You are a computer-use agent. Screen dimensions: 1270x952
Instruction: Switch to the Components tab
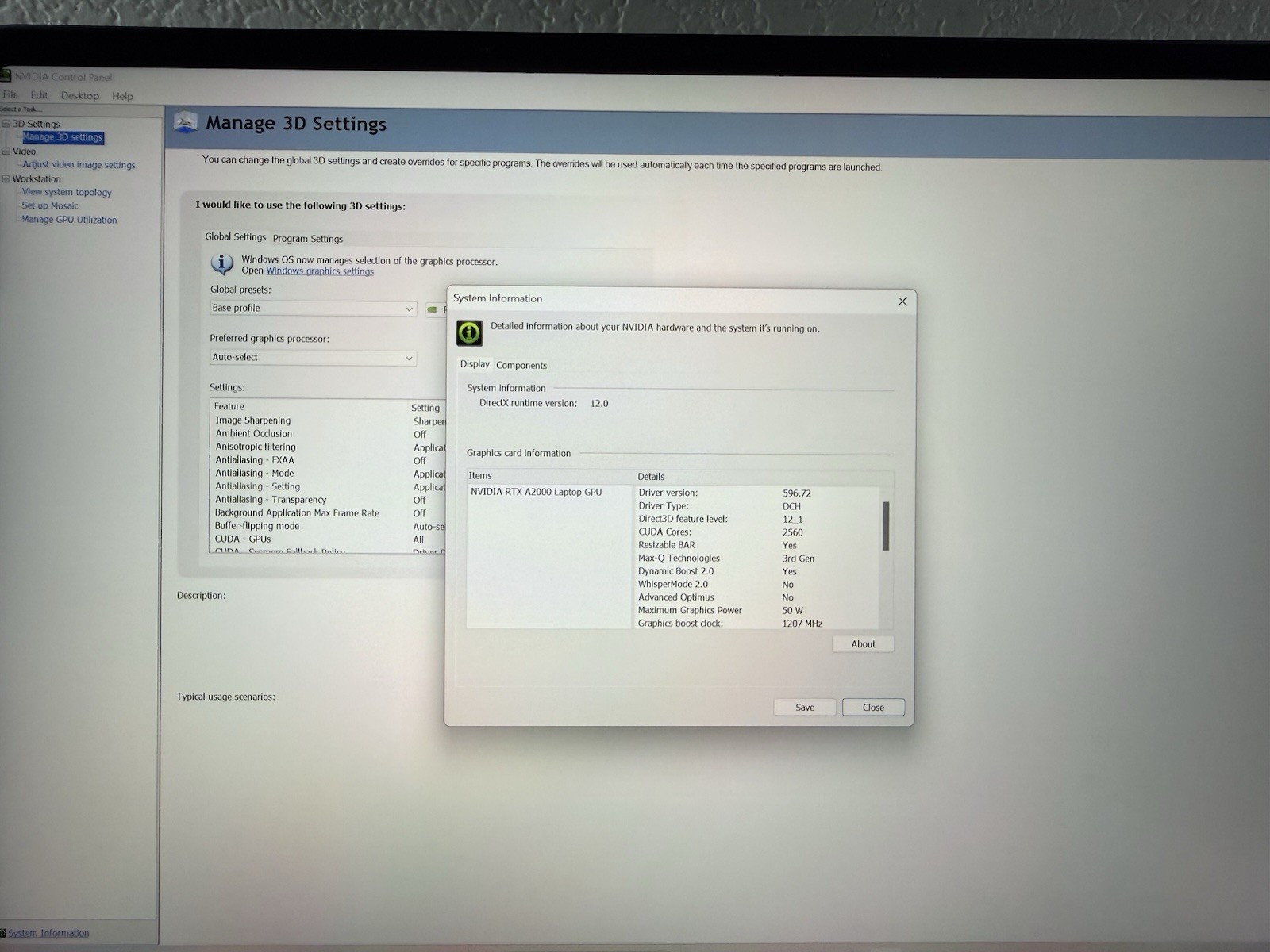pos(521,366)
